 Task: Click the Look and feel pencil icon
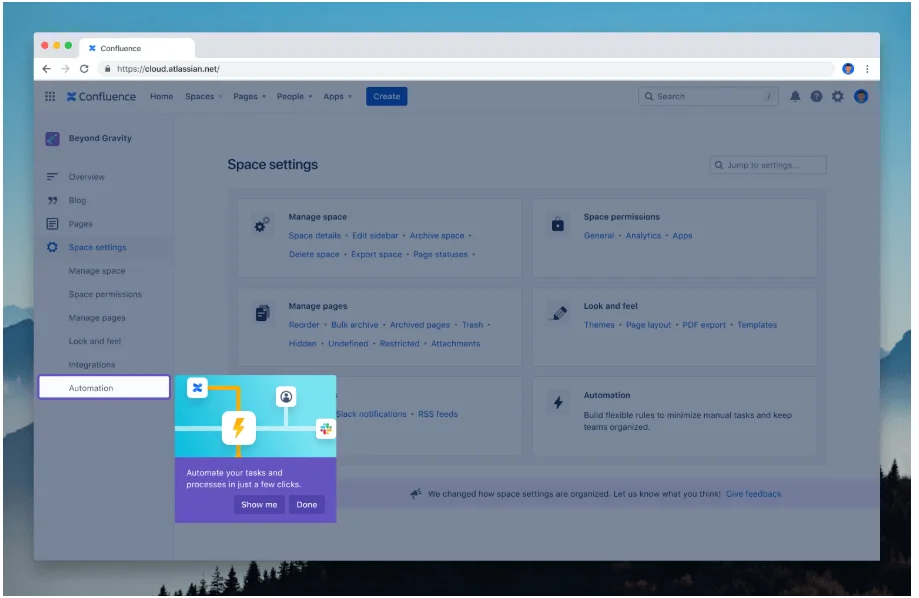[560, 313]
